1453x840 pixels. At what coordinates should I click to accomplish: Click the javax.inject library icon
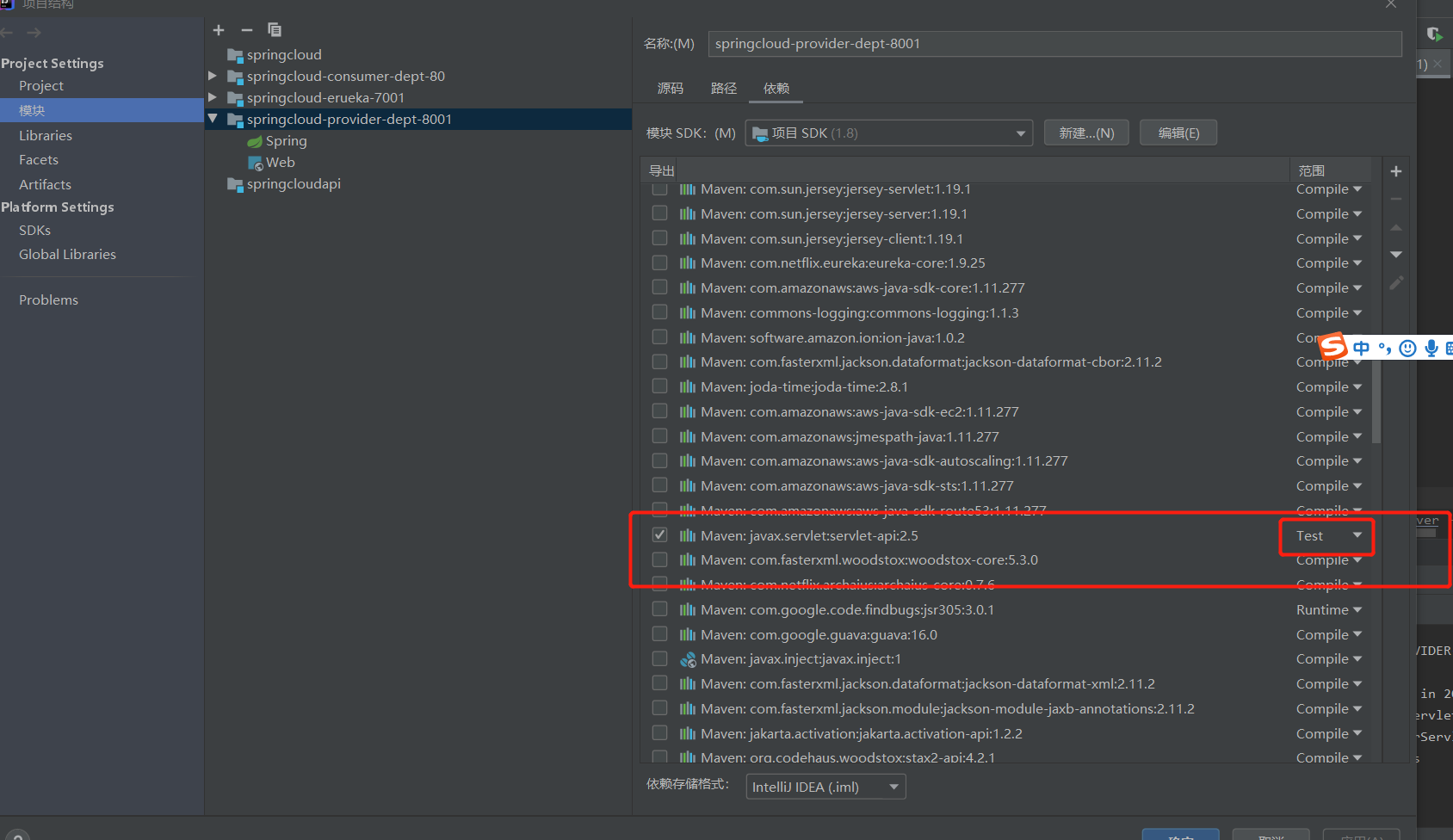688,659
